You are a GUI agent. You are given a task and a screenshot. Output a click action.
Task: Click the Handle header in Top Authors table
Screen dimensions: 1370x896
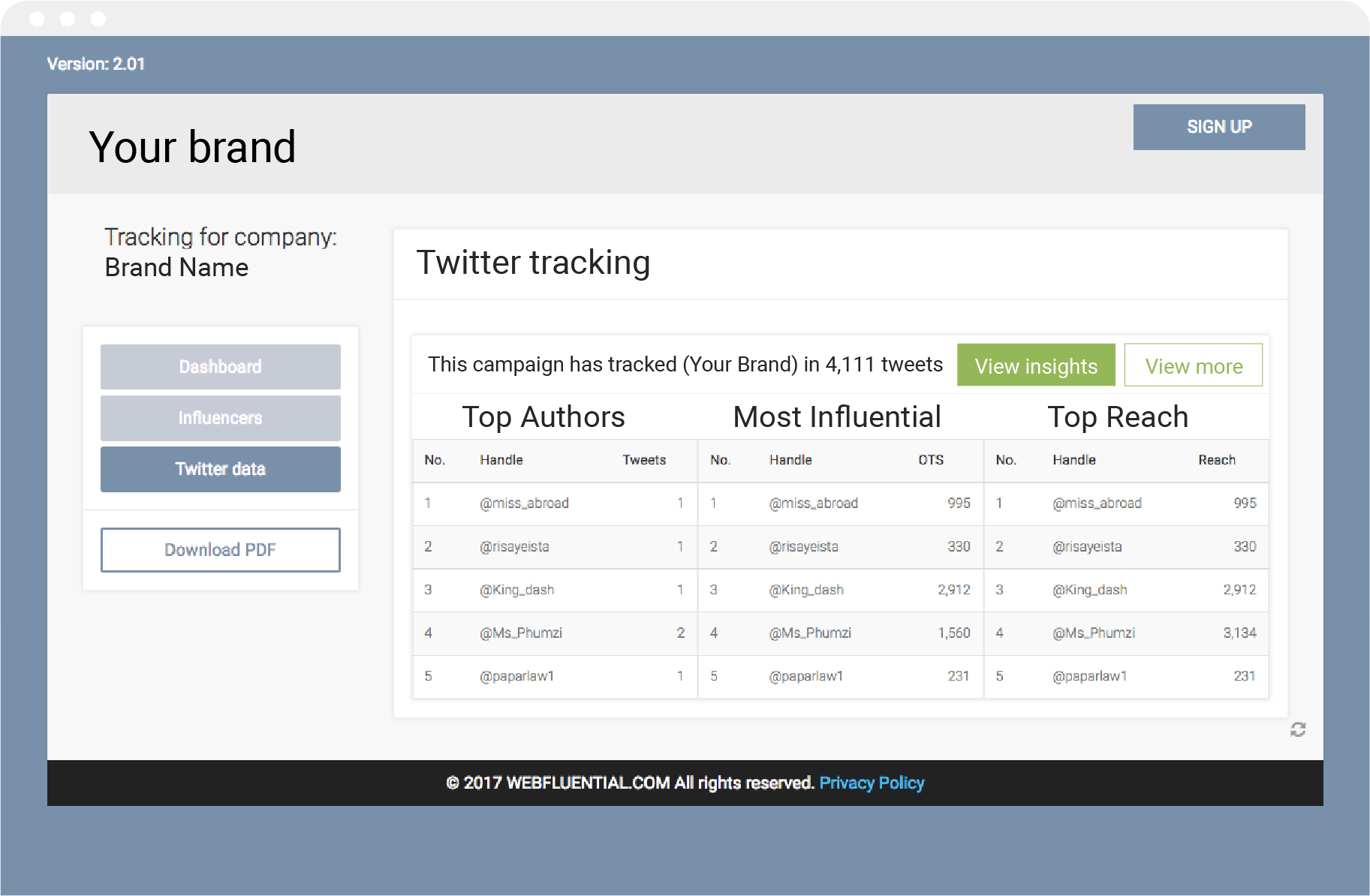tap(501, 460)
